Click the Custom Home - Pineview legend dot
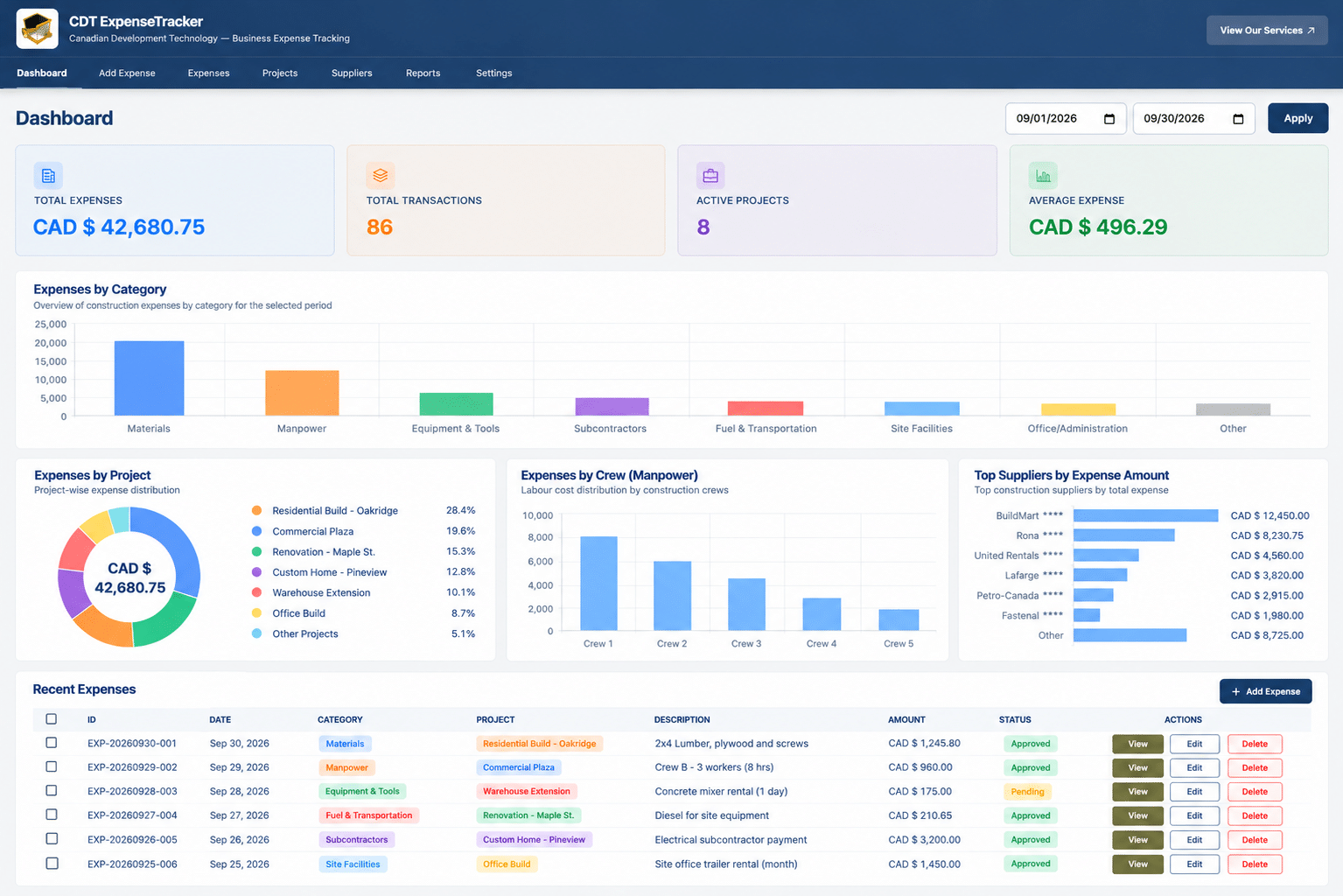The image size is (1343, 896). click(x=256, y=572)
